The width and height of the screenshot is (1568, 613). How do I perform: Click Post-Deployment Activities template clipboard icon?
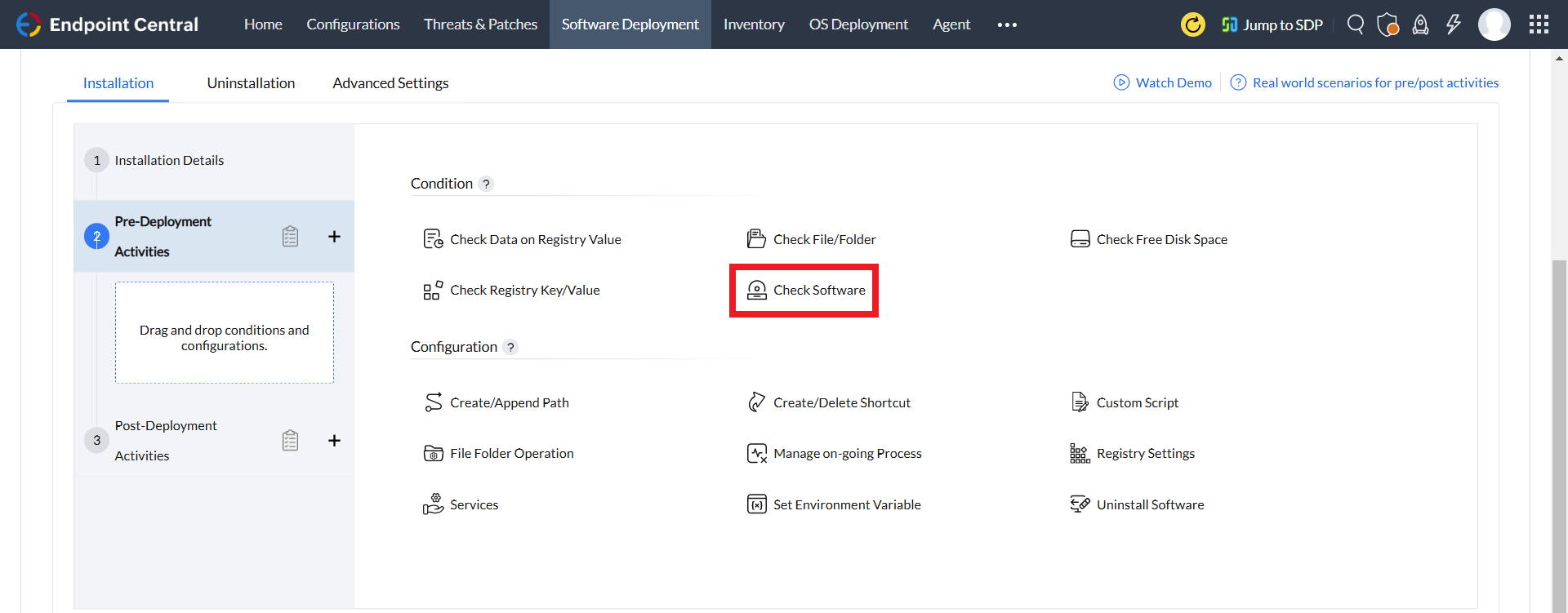(x=290, y=441)
